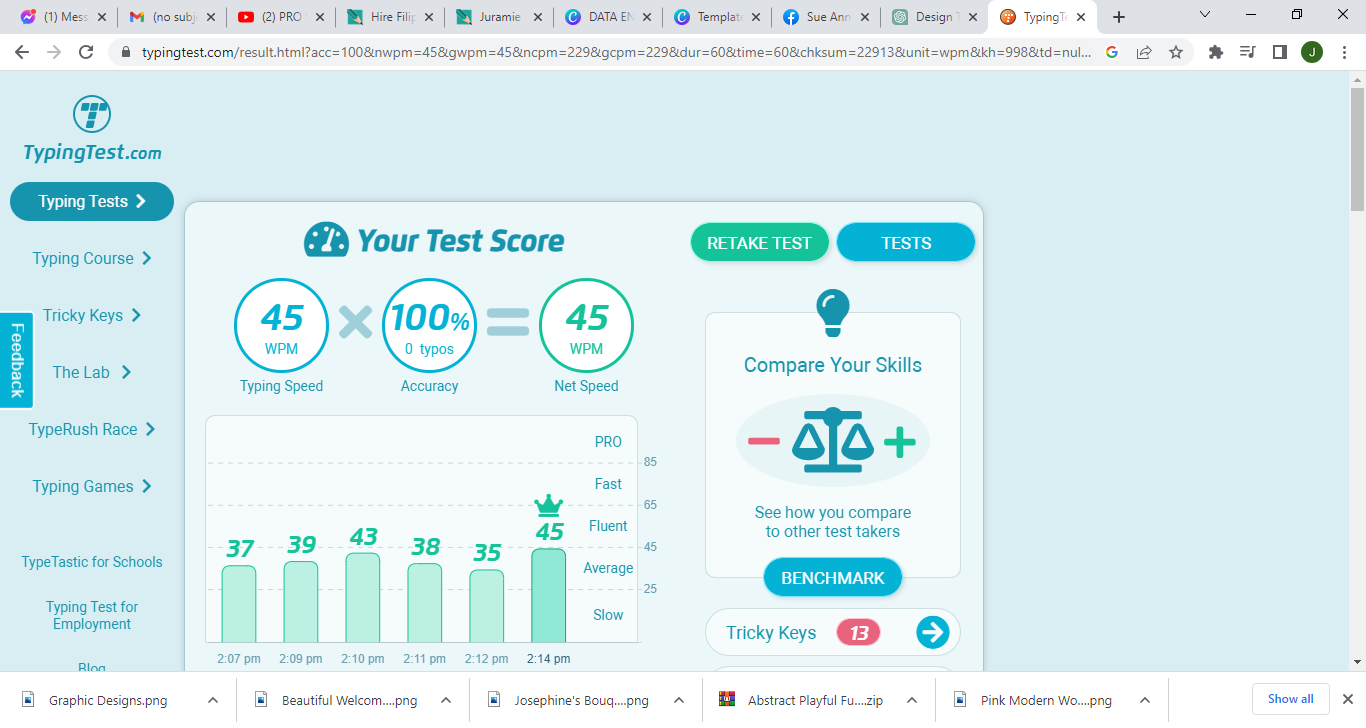The width and height of the screenshot is (1366, 728).
Task: Bookmark this page with the star icon
Action: pyautogui.click(x=1176, y=52)
